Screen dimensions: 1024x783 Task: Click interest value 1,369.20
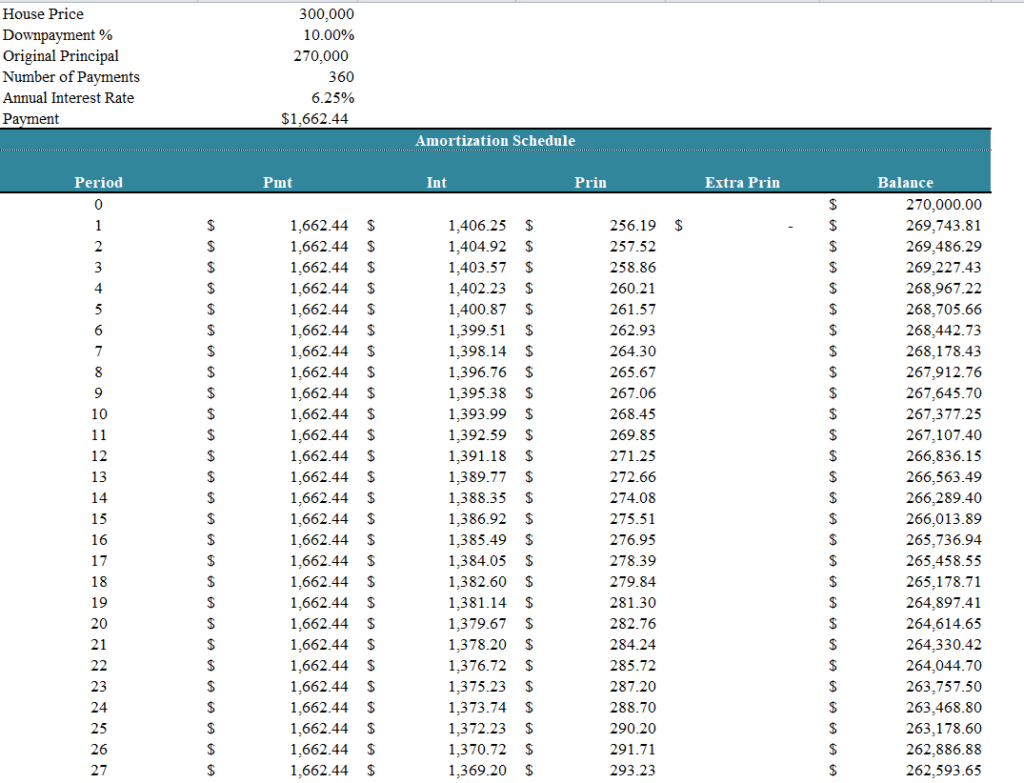[x=477, y=770]
